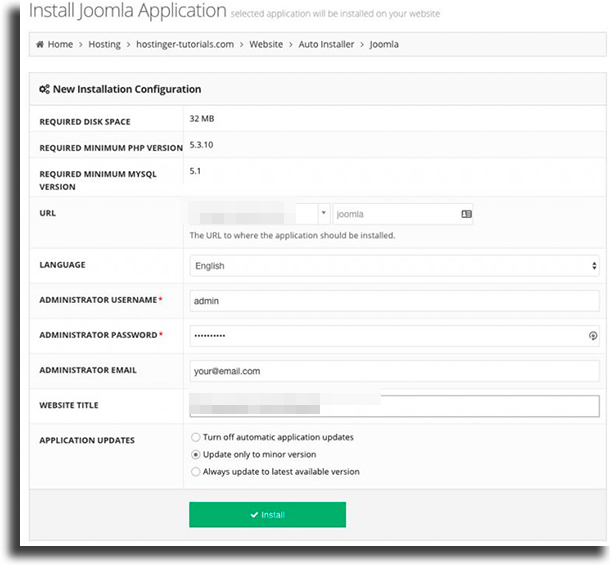Click the Install Joomla Application heading

pyautogui.click(x=128, y=11)
